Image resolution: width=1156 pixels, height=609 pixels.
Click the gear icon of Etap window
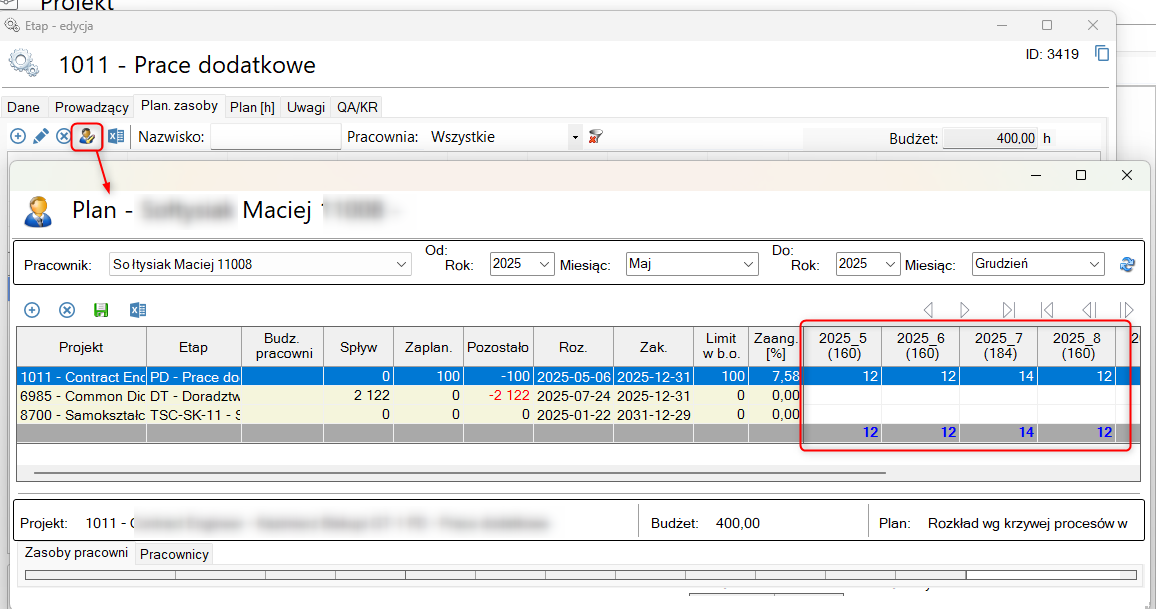[x=24, y=63]
